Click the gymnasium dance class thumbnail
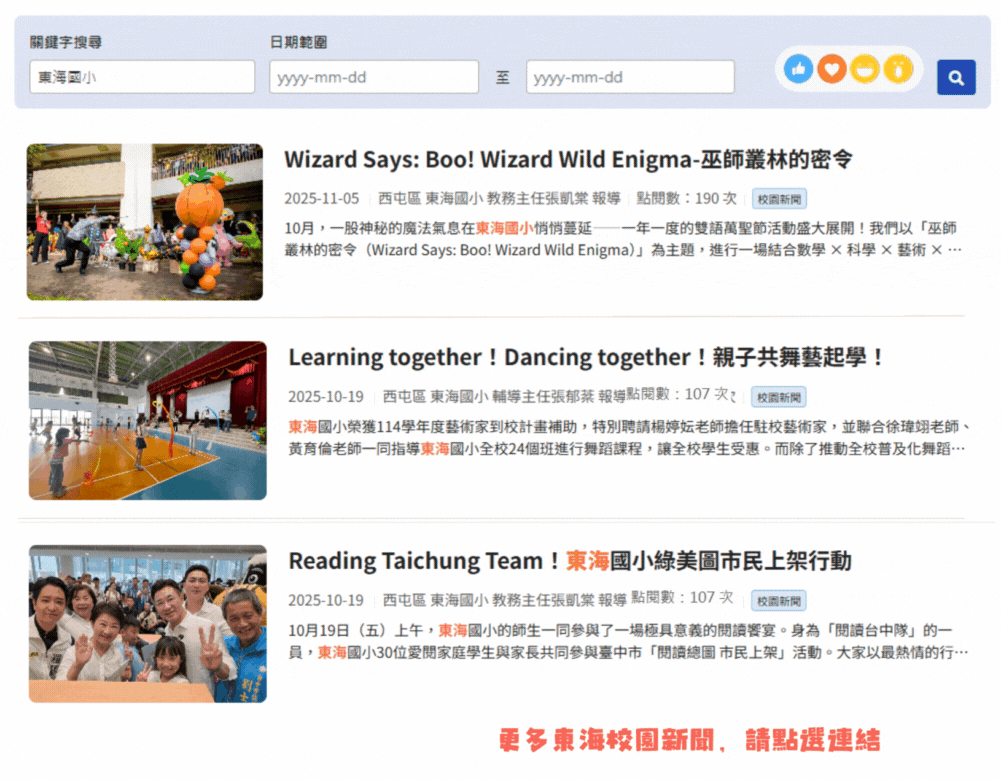This screenshot has height=780, width=1001. (x=148, y=420)
